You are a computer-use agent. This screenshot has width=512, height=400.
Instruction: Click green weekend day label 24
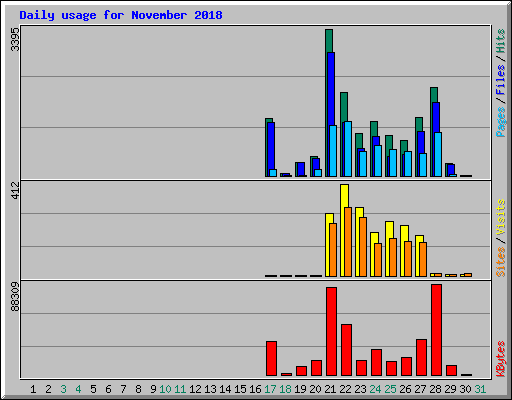coord(375,389)
